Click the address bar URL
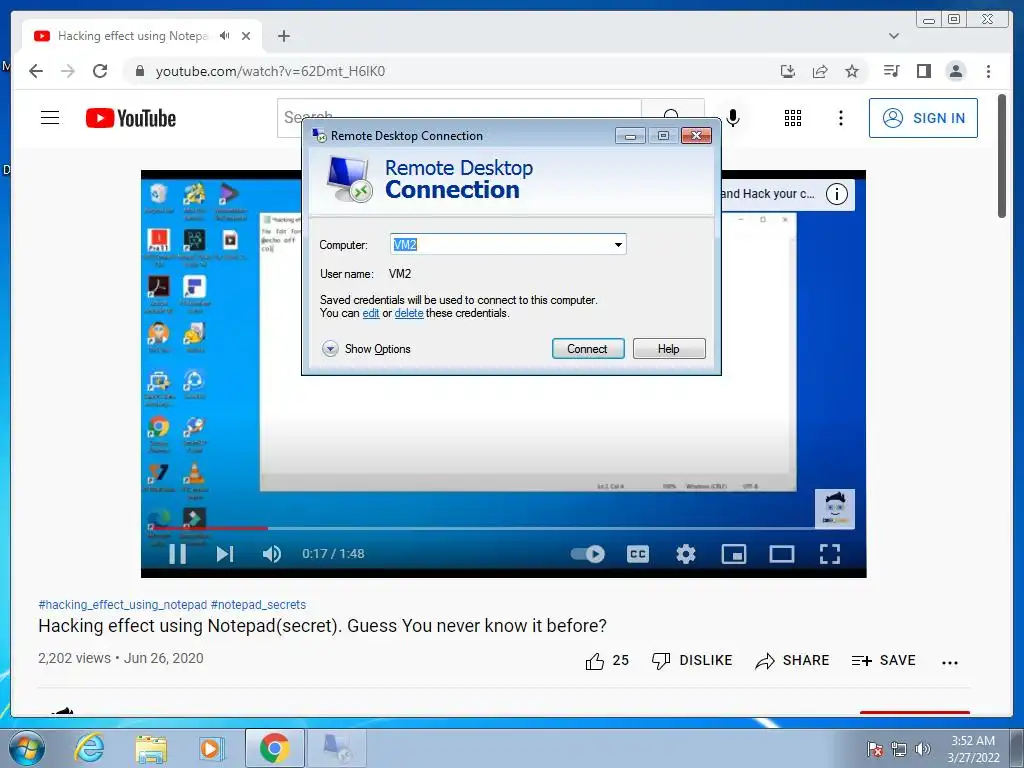 coord(270,71)
